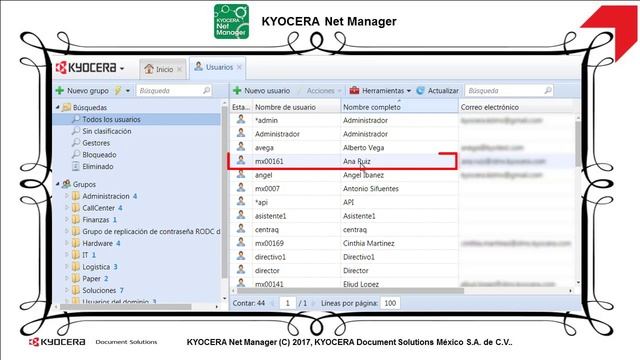Select the Cinthia Martinez name cell
Image resolution: width=640 pixels, height=360 pixels.
[369, 243]
